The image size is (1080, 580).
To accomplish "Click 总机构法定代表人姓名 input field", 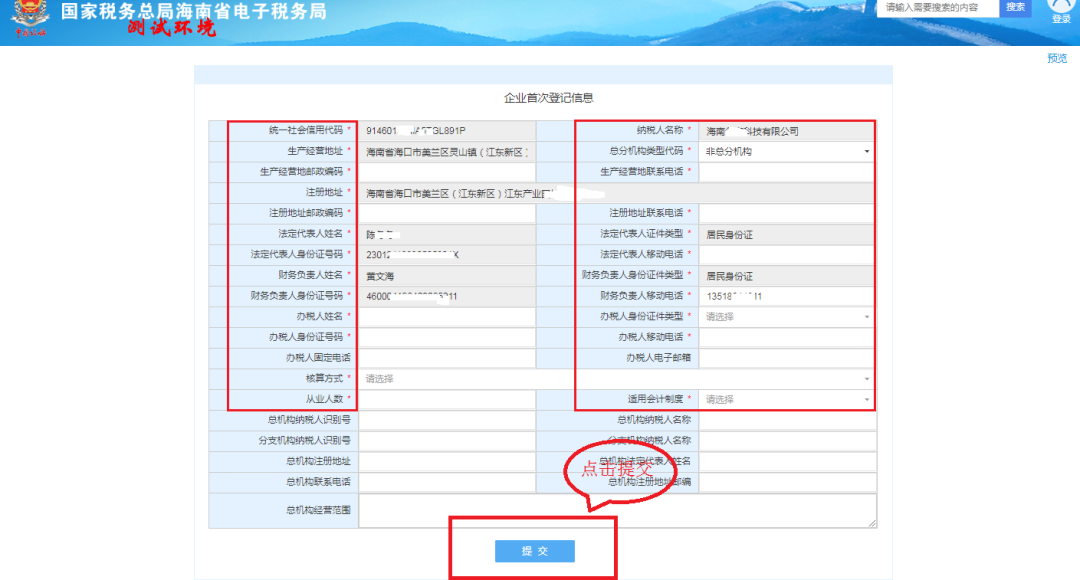I will [x=787, y=462].
